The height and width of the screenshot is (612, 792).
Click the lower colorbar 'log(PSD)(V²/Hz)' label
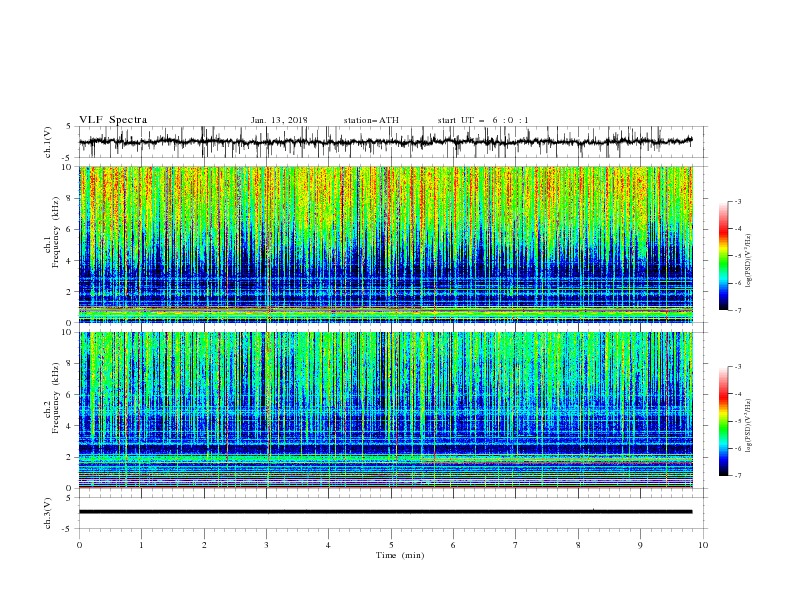pos(748,426)
